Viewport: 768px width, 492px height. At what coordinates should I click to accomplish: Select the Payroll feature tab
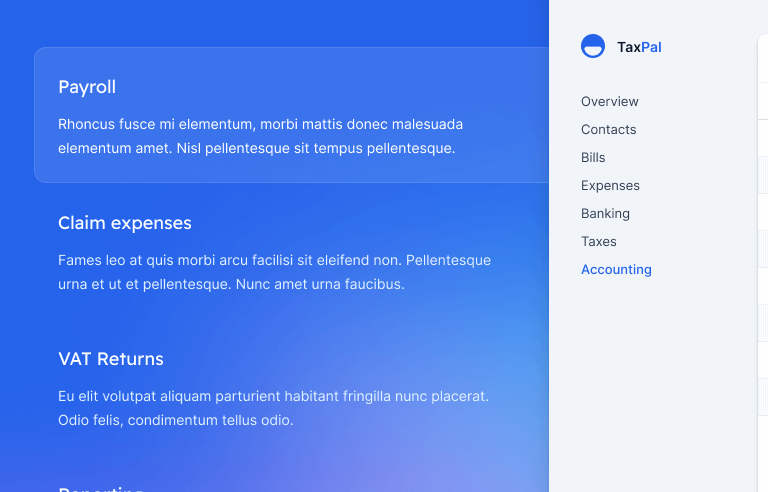tap(87, 87)
